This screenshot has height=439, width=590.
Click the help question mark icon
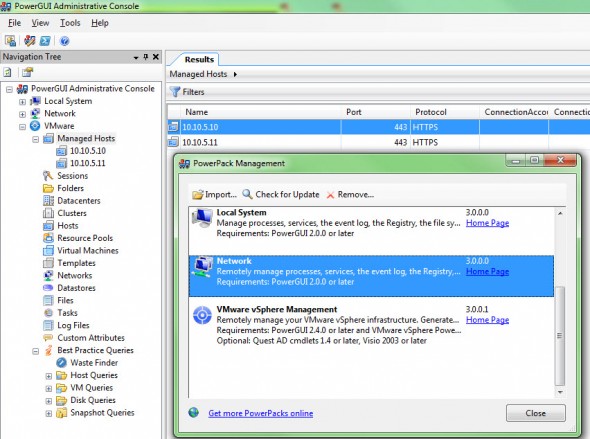click(64, 41)
